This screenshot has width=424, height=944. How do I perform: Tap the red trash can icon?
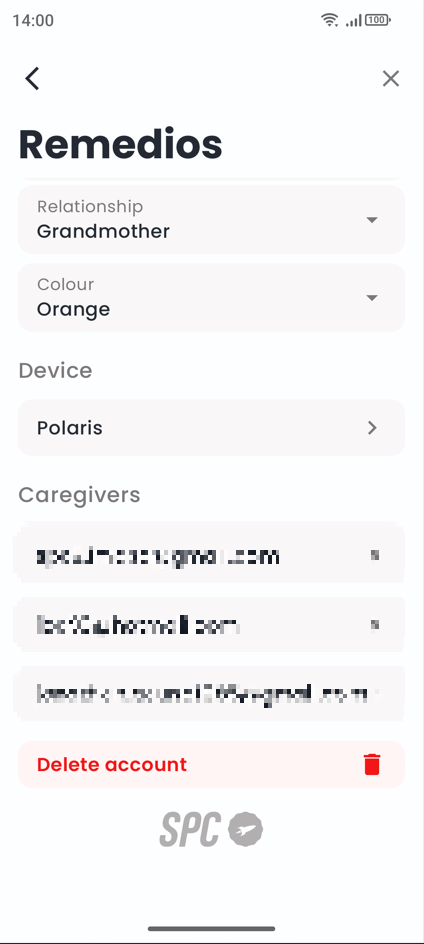[372, 764]
